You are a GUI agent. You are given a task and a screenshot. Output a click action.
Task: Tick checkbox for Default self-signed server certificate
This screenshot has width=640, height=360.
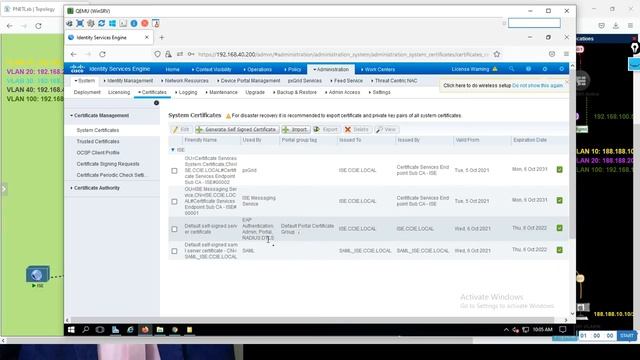[x=174, y=229]
